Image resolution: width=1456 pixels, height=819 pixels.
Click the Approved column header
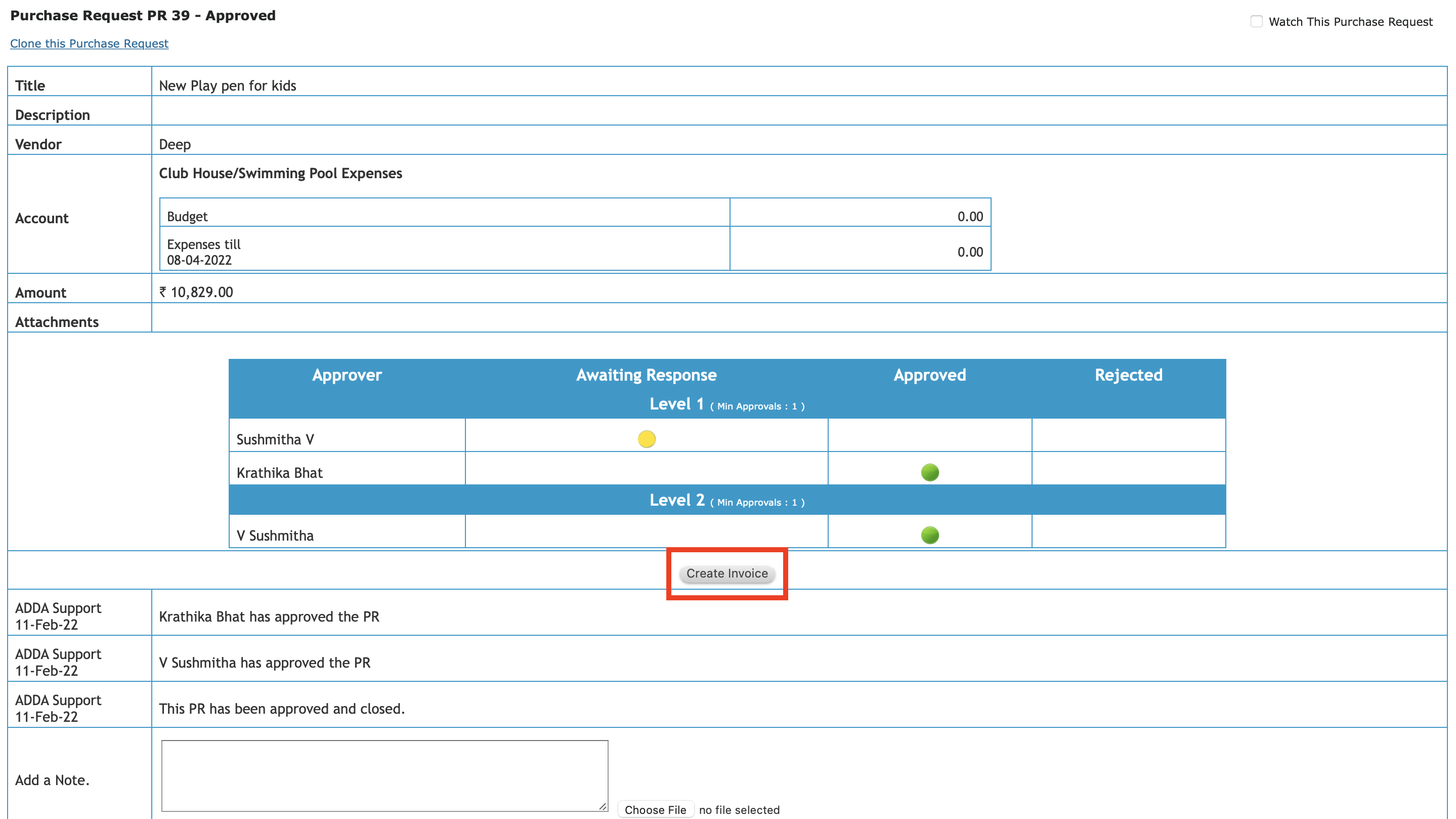929,375
